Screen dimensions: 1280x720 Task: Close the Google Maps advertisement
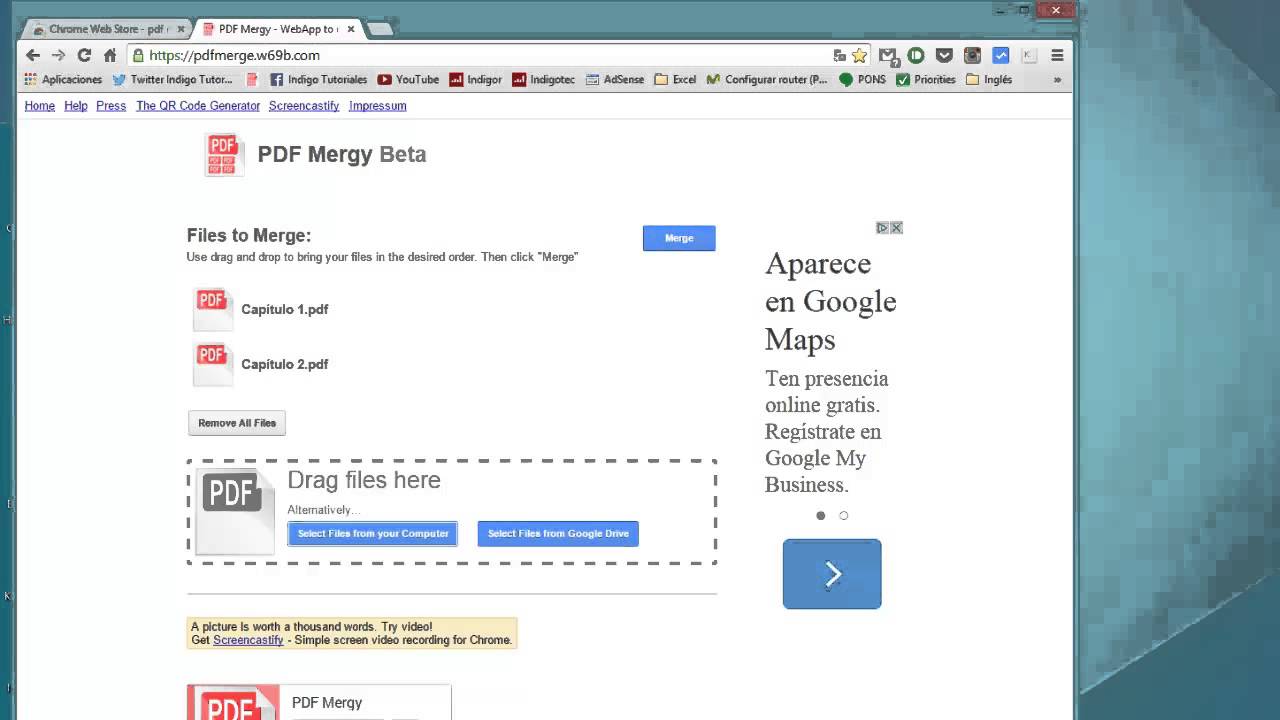tap(897, 228)
